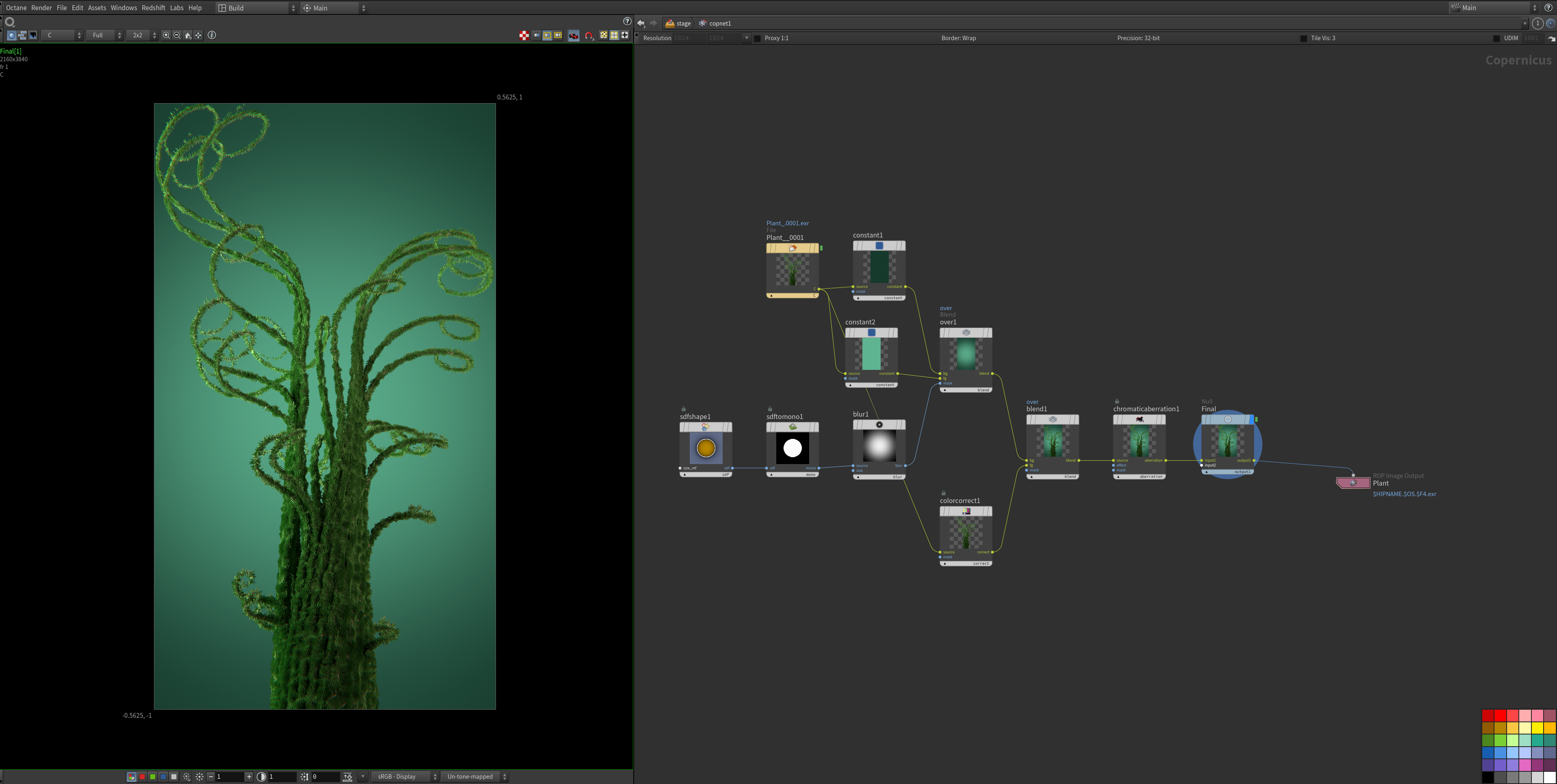
Task: Open the Labs menu
Action: (x=176, y=8)
